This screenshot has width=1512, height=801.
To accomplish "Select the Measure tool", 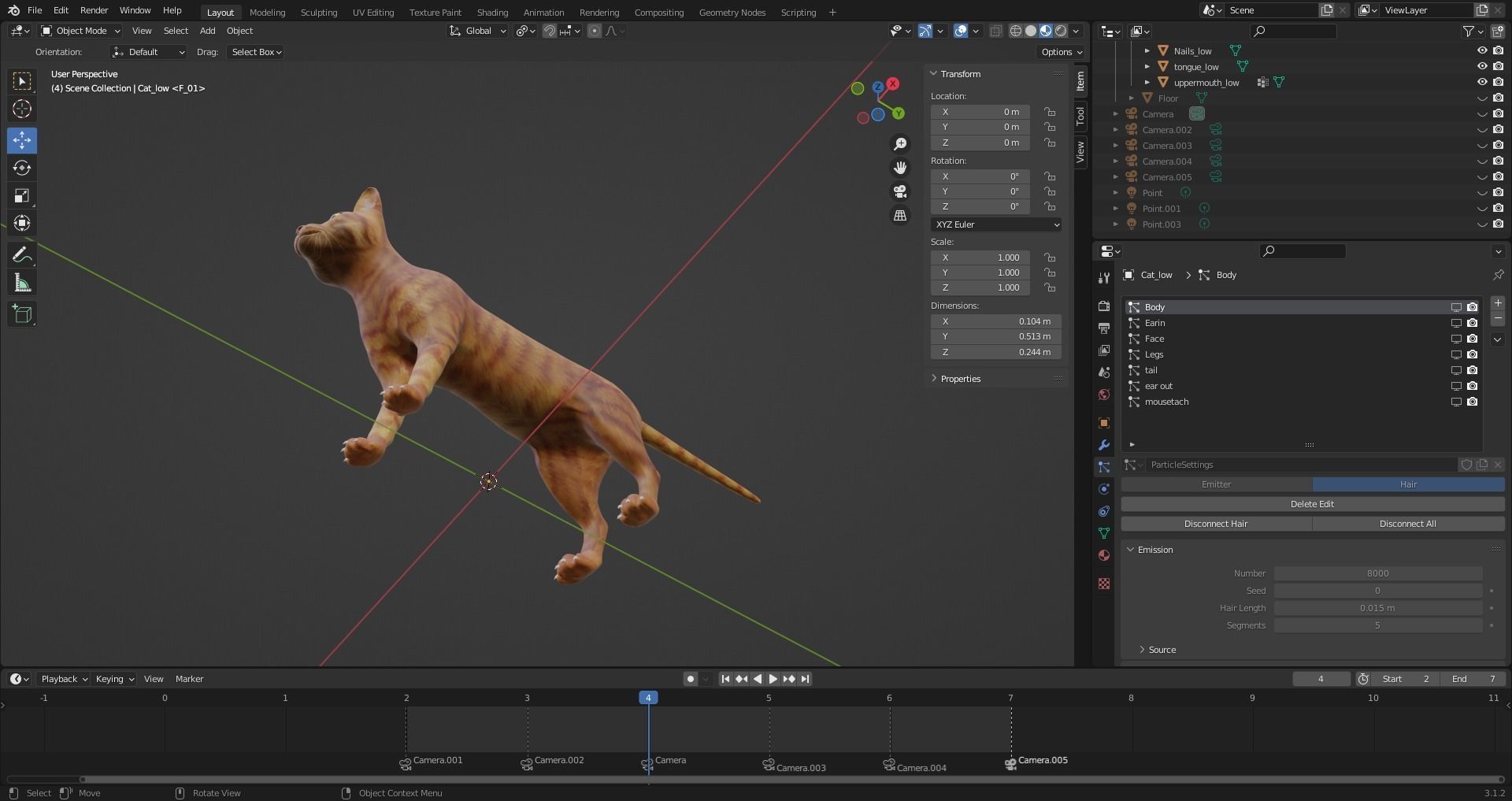I will [x=22, y=283].
